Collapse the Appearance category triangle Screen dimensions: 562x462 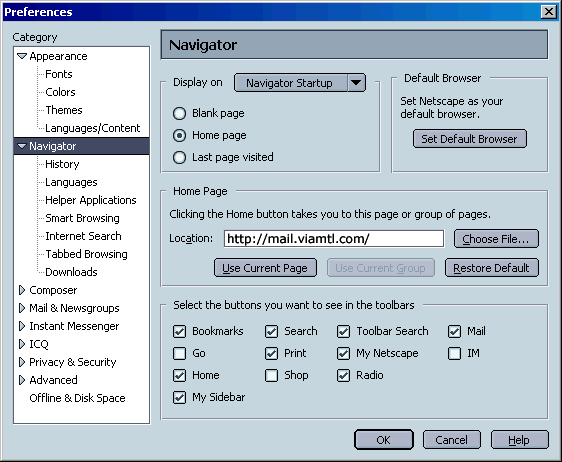(x=22, y=56)
